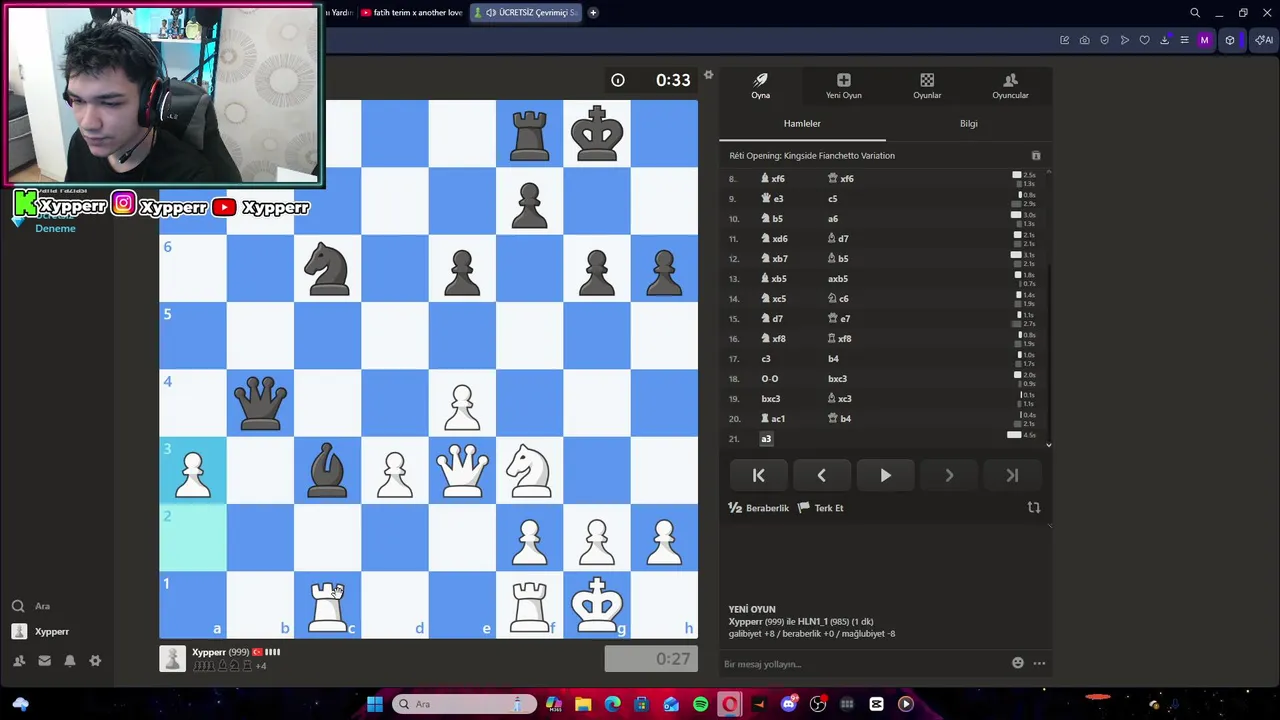Click the white queen on e3
This screenshot has width=1280, height=720.
(462, 470)
